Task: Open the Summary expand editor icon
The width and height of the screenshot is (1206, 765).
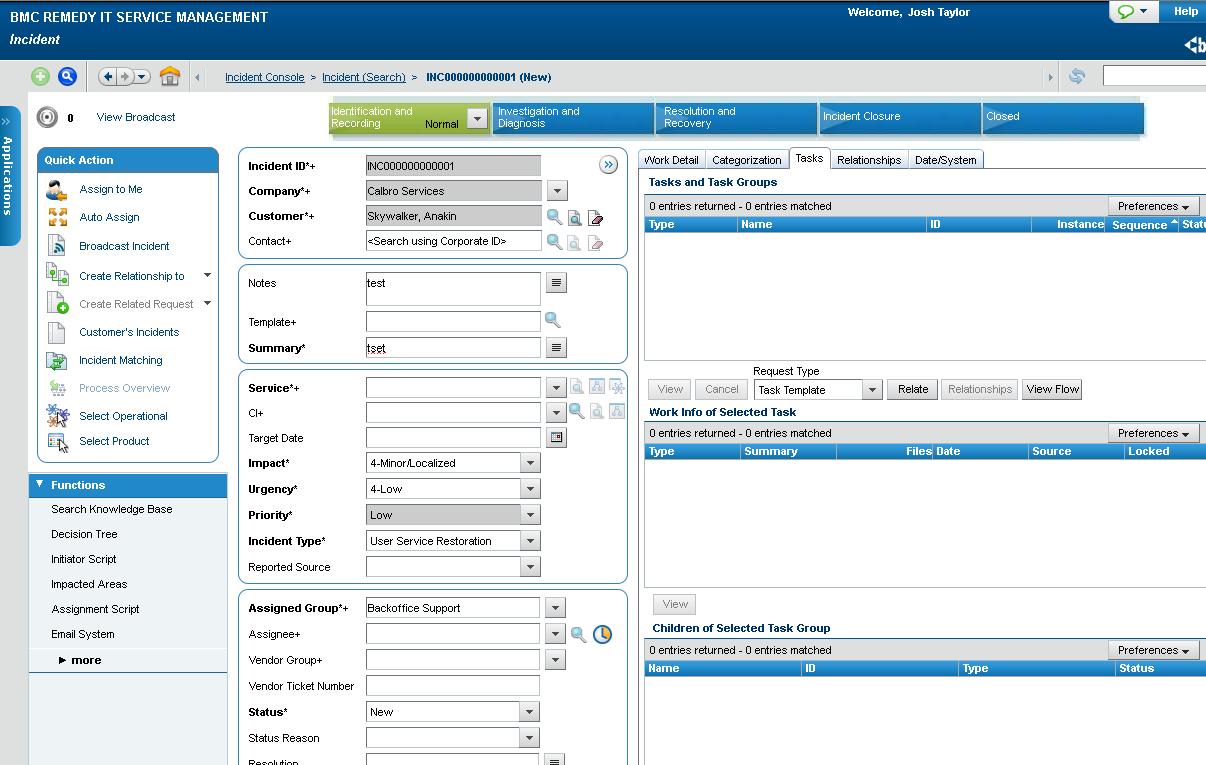Action: (557, 347)
